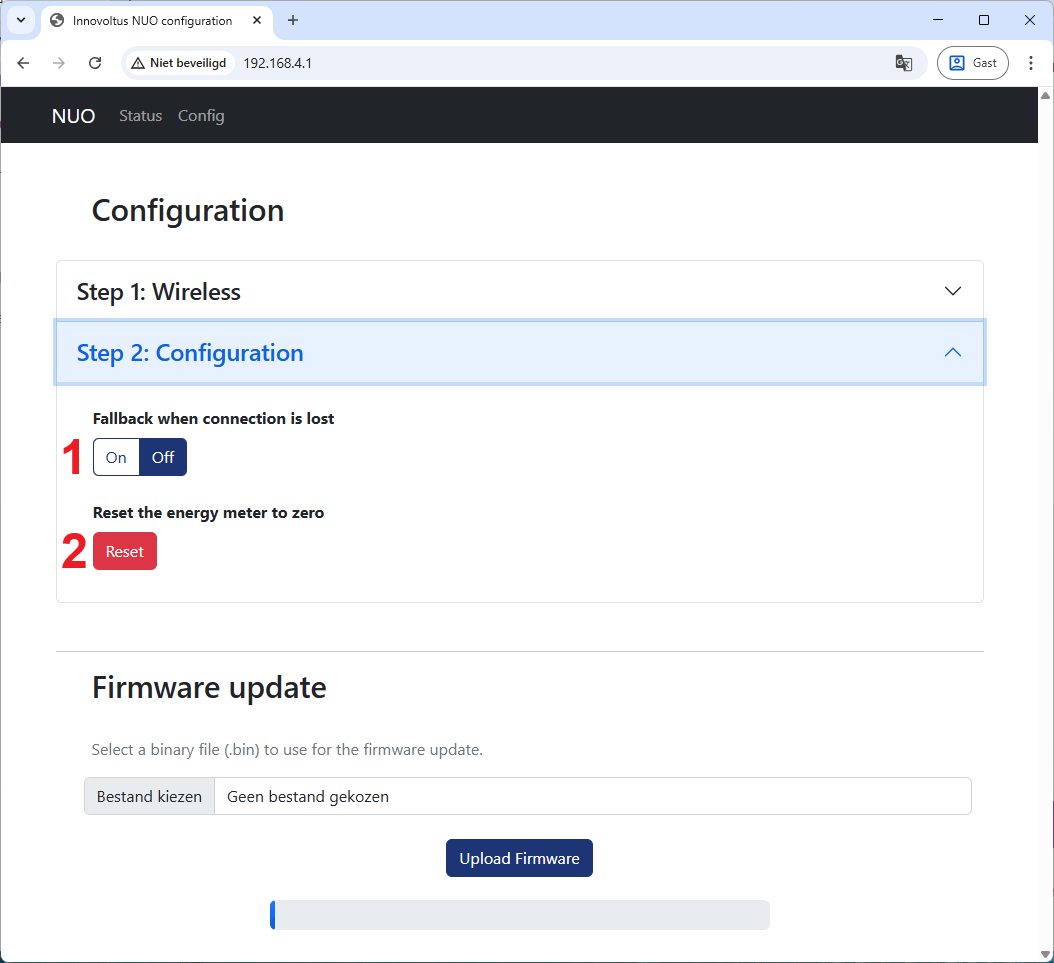Click the NUO brand logo link

click(73, 116)
